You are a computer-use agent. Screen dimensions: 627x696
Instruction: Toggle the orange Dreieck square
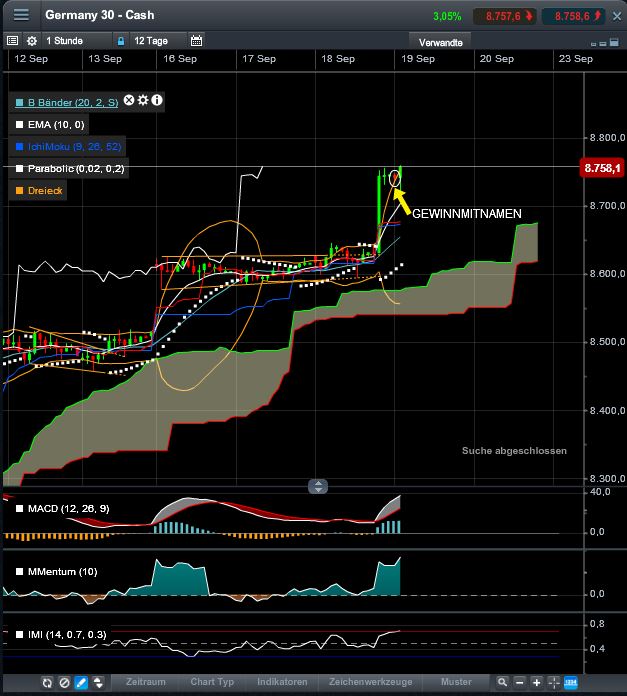coord(19,191)
